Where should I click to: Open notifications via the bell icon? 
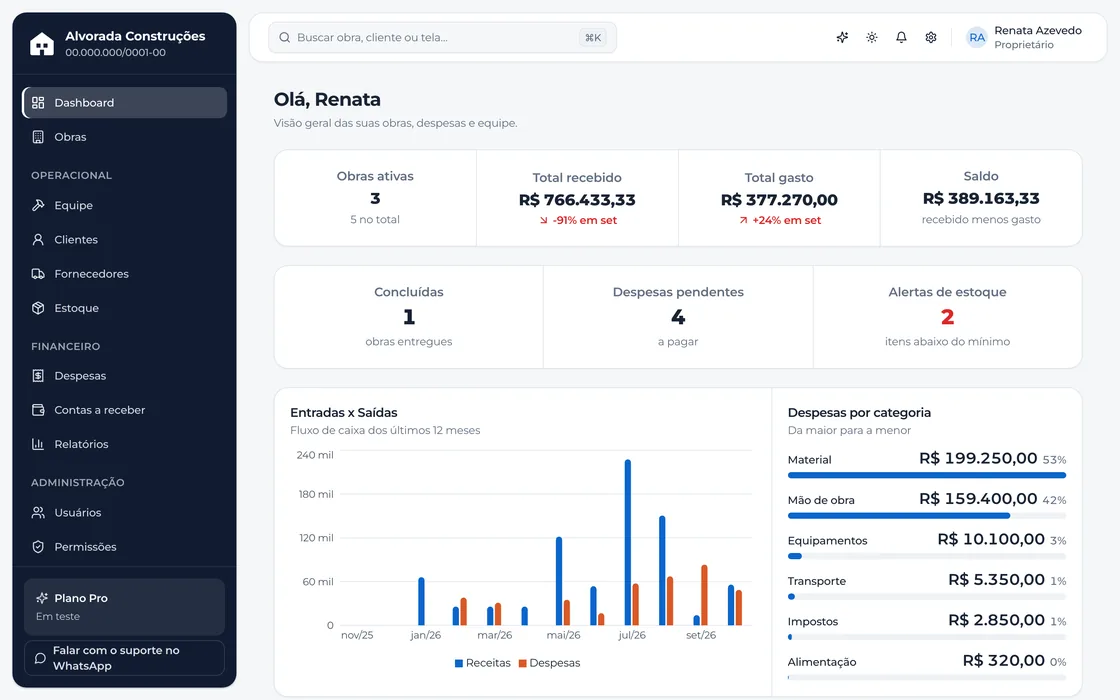901,37
